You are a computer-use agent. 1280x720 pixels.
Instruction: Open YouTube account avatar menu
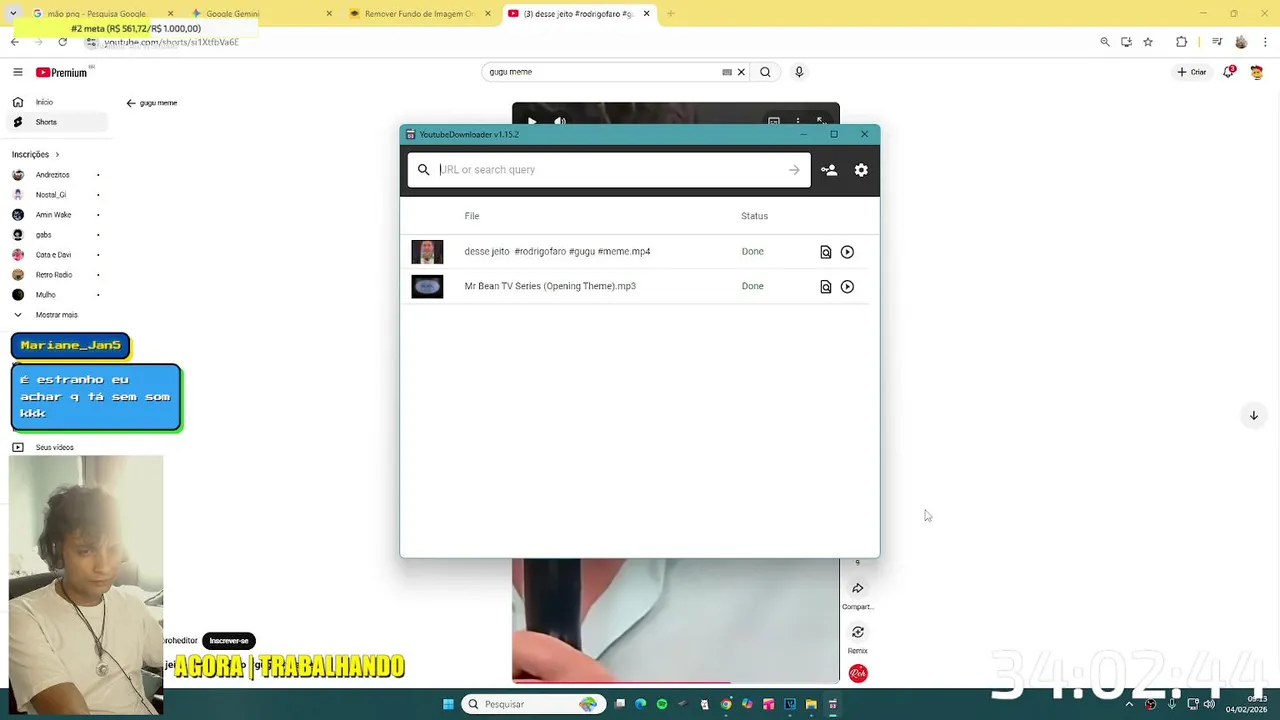pos(1257,72)
